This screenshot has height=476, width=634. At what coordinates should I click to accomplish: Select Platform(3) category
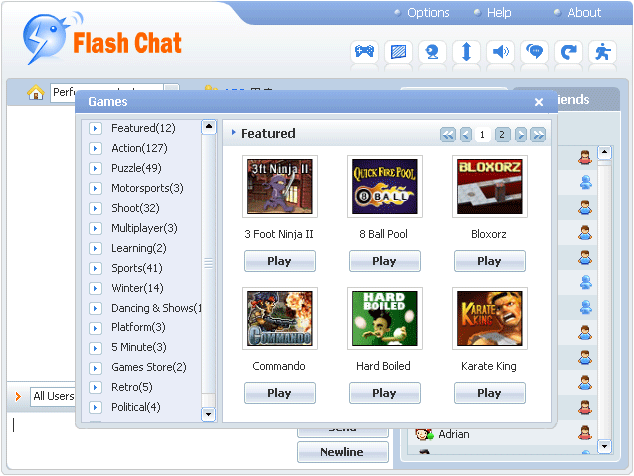138,327
